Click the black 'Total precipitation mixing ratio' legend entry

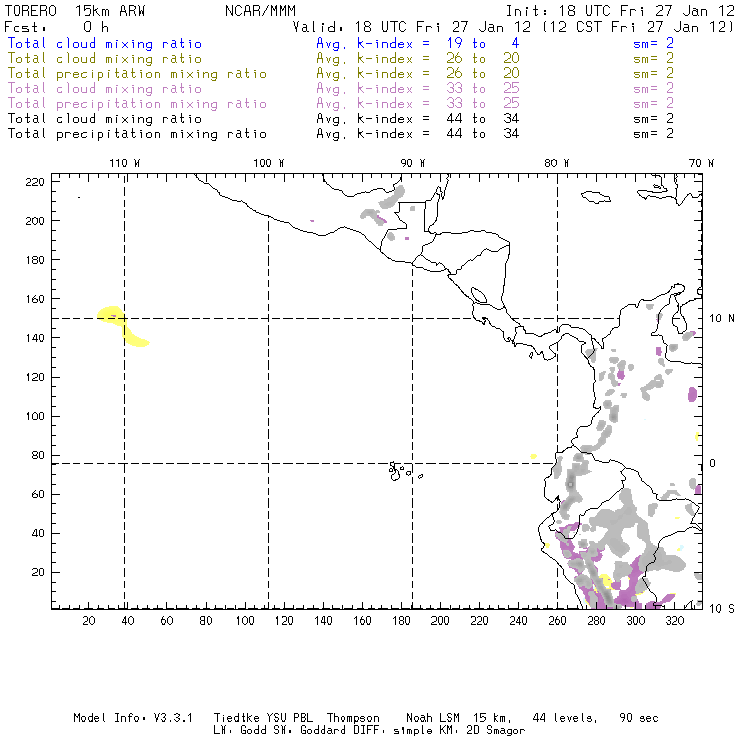coord(137,134)
